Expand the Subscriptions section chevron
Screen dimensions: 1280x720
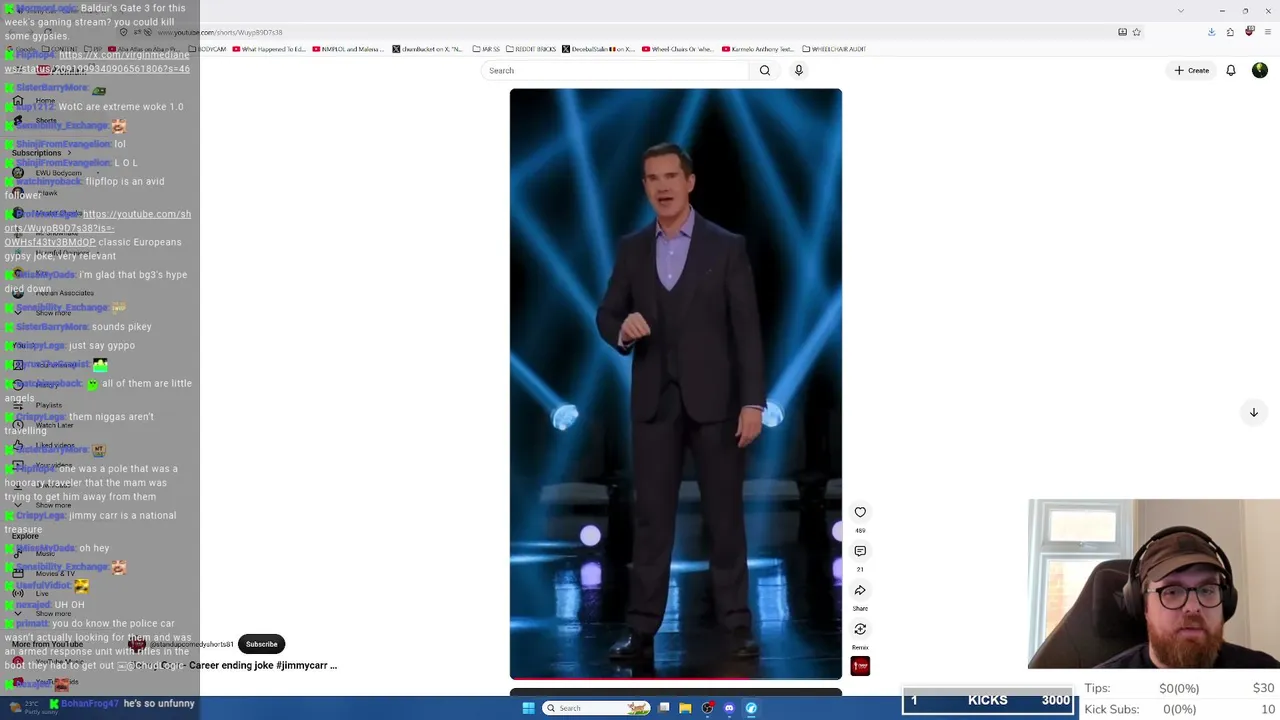tap(69, 153)
